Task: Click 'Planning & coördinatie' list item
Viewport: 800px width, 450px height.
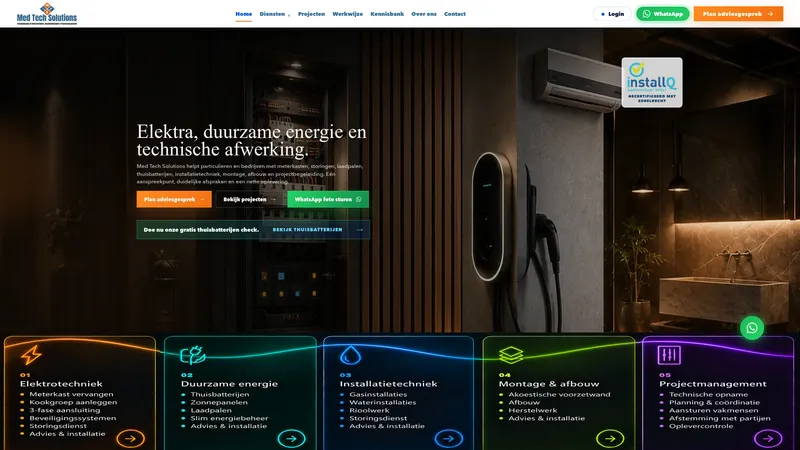Action: click(x=714, y=402)
